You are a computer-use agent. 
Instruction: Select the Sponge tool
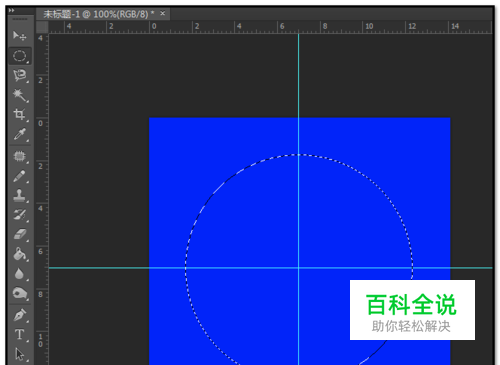pyautogui.click(x=19, y=294)
